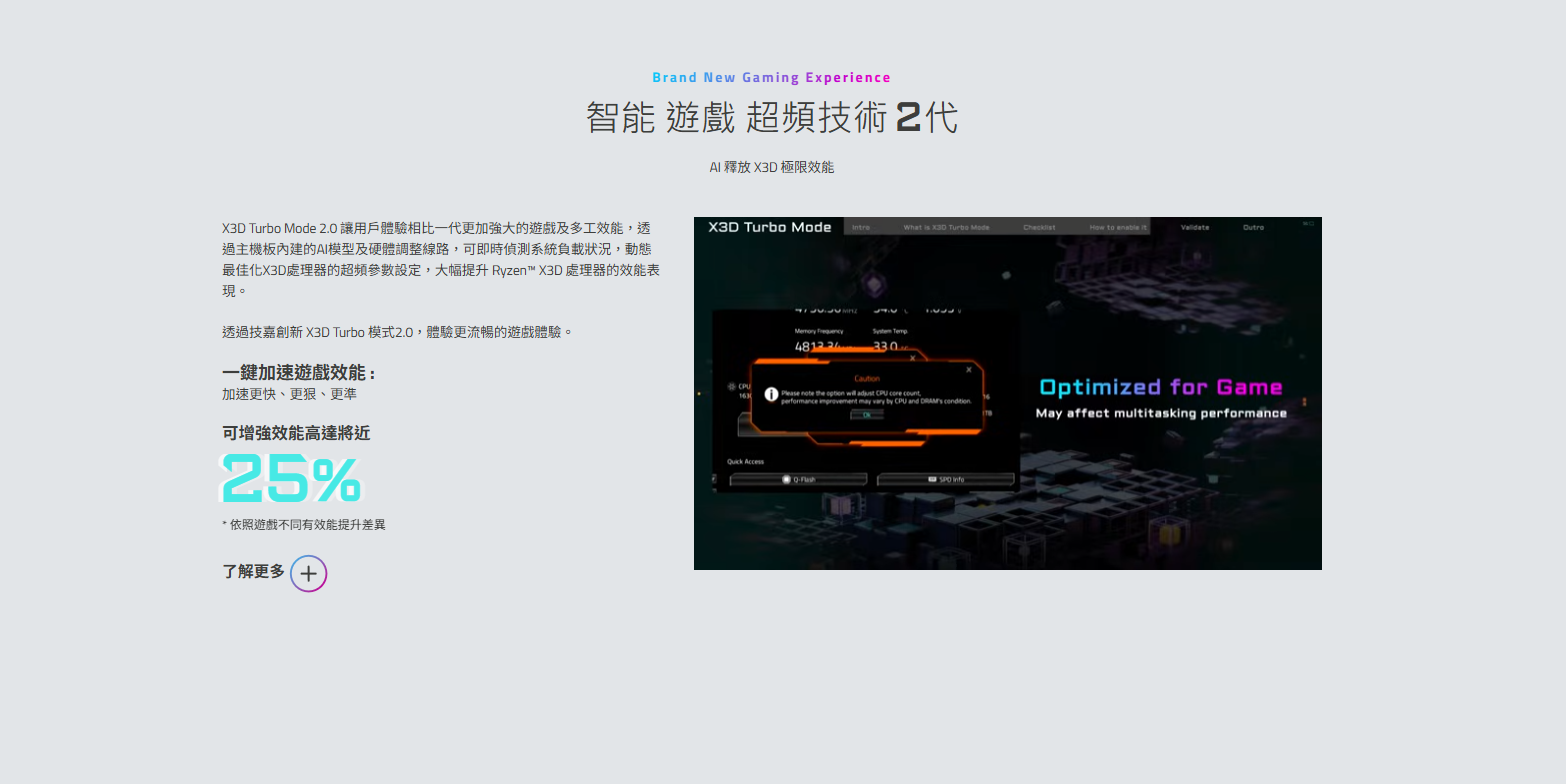The image size is (1566, 784).
Task: Open Q-Flash under Quick Access
Action: (798, 480)
